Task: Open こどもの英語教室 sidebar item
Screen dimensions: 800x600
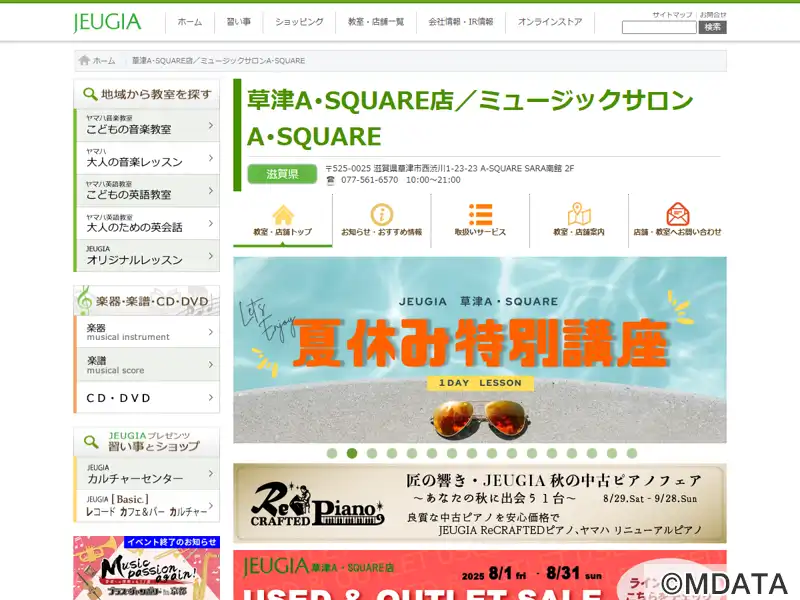Action: point(147,191)
